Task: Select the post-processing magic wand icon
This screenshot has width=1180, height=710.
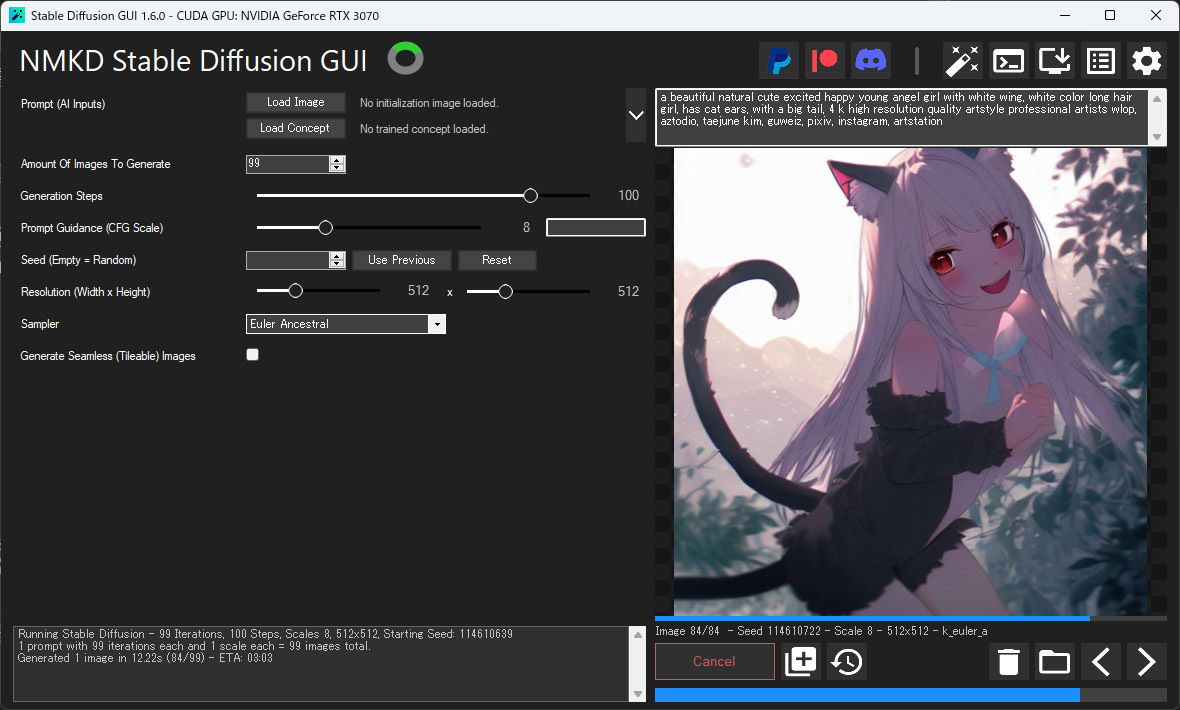Action: (x=962, y=60)
